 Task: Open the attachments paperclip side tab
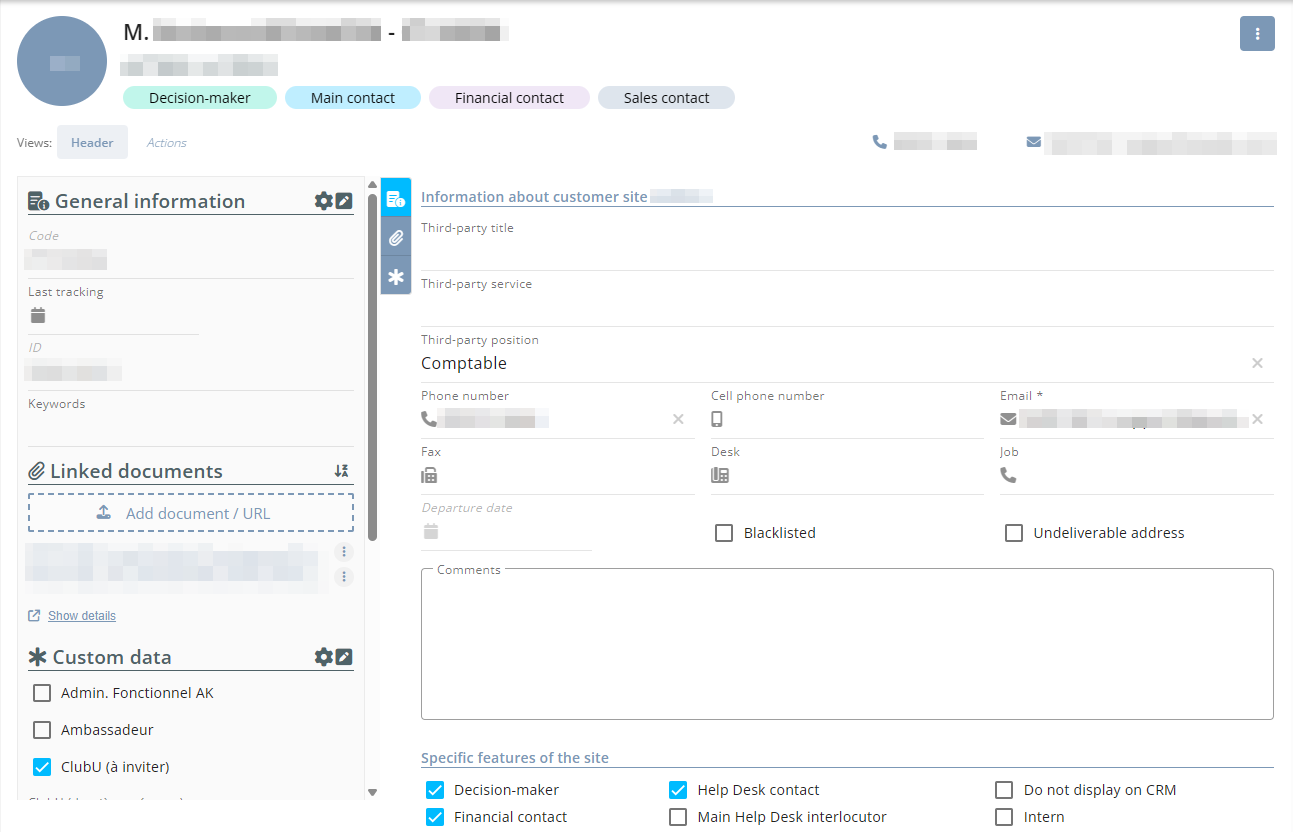pos(396,237)
